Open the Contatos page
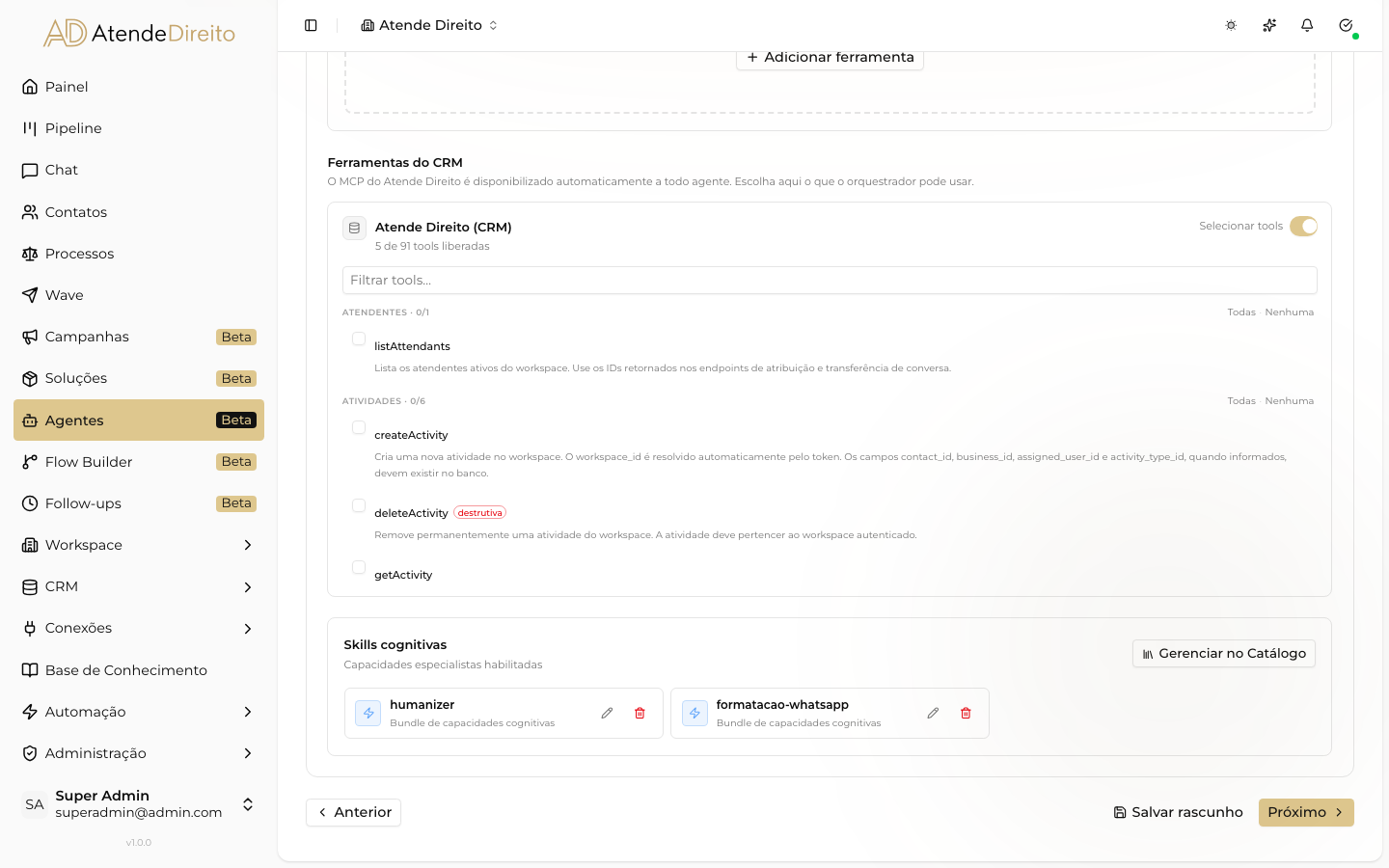 (x=139, y=212)
